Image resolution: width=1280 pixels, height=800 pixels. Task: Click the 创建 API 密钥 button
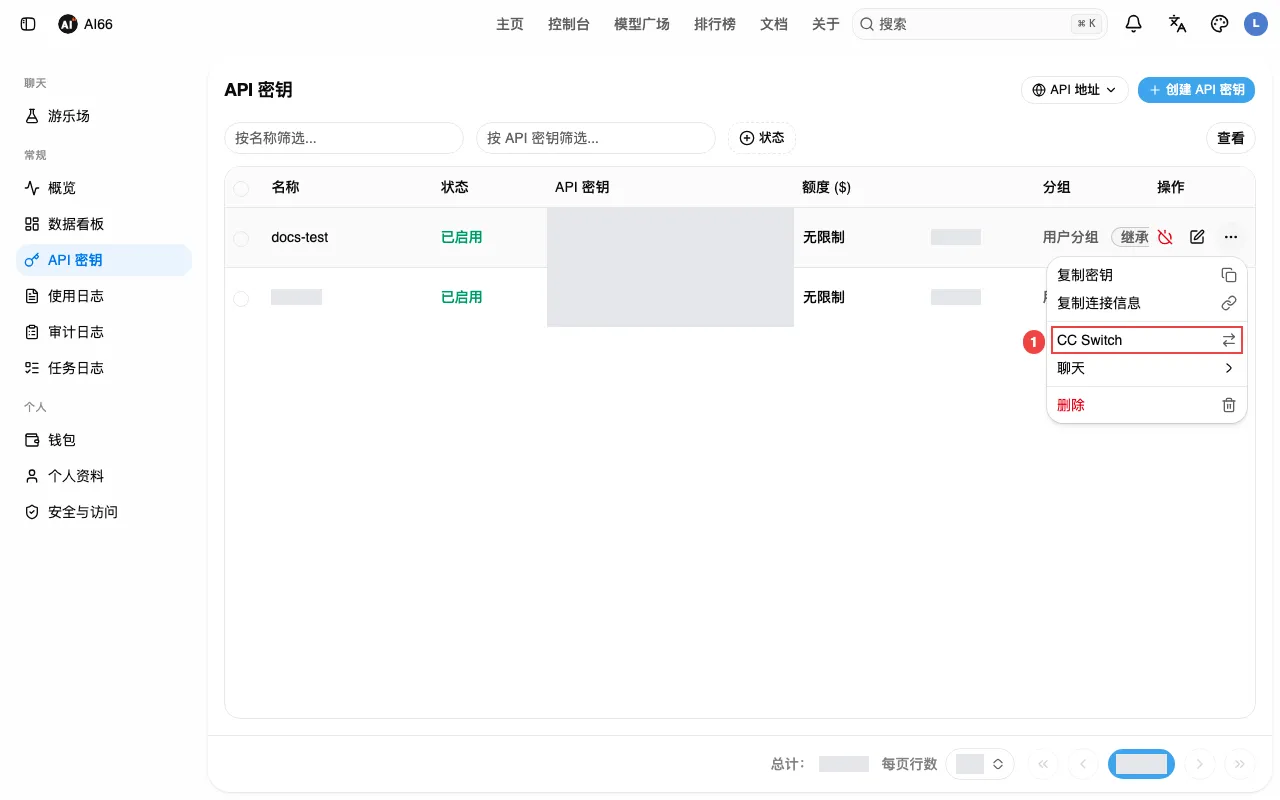1196,90
